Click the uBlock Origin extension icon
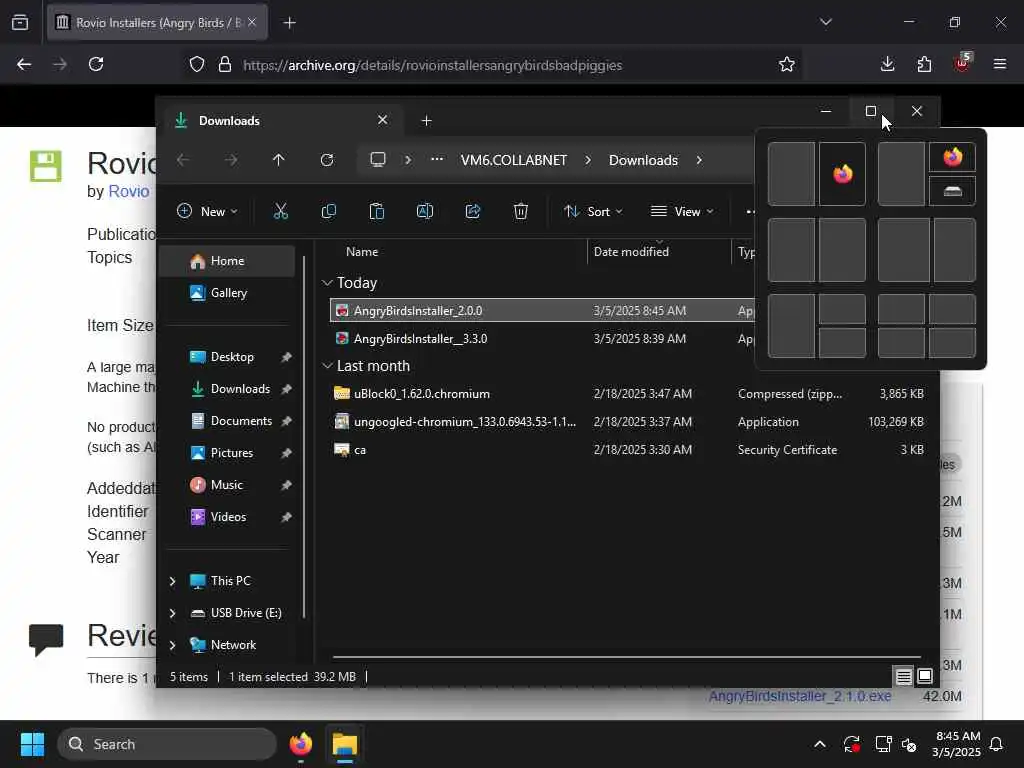 [x=962, y=63]
